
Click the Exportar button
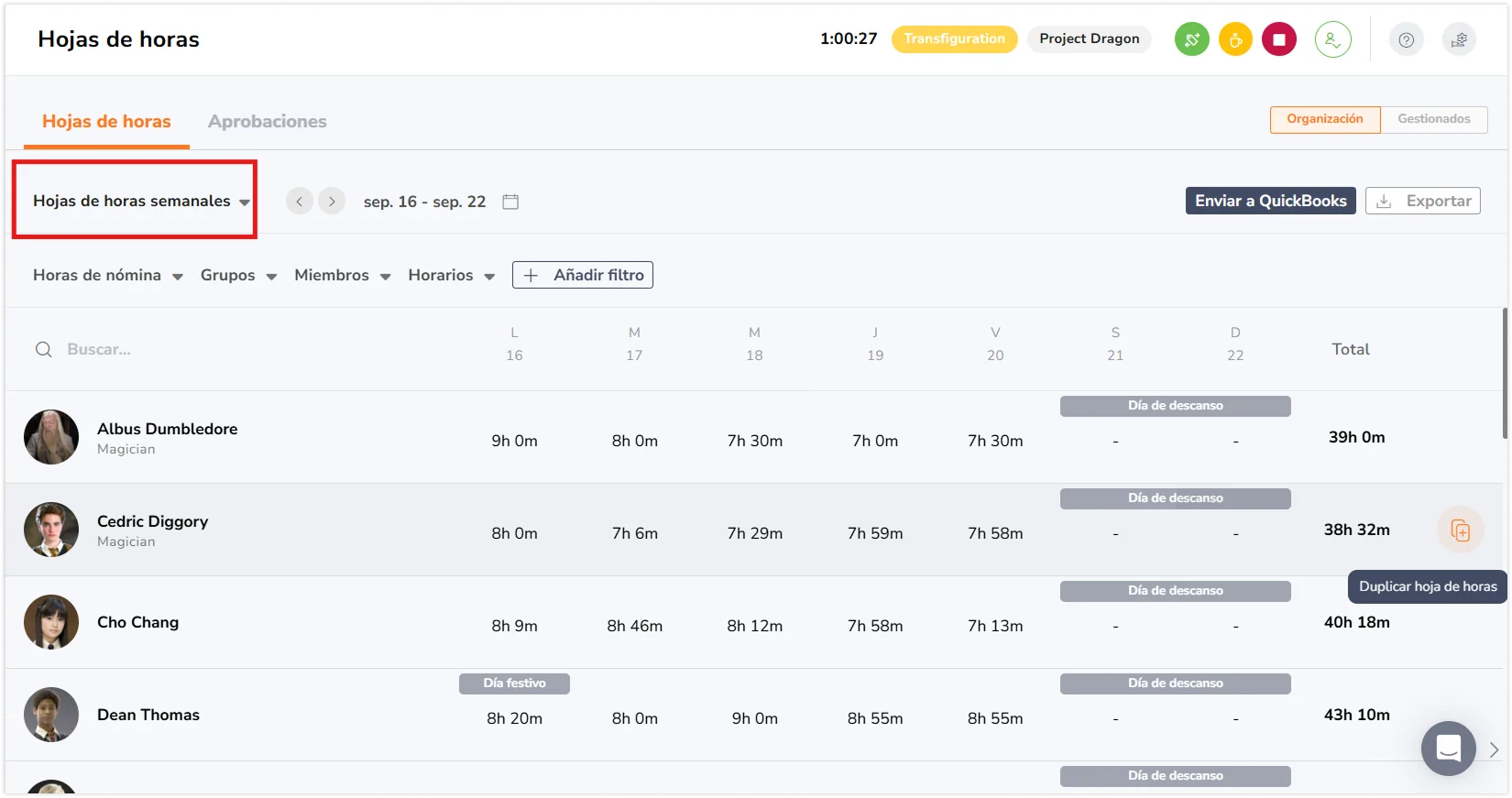pyautogui.click(x=1423, y=201)
